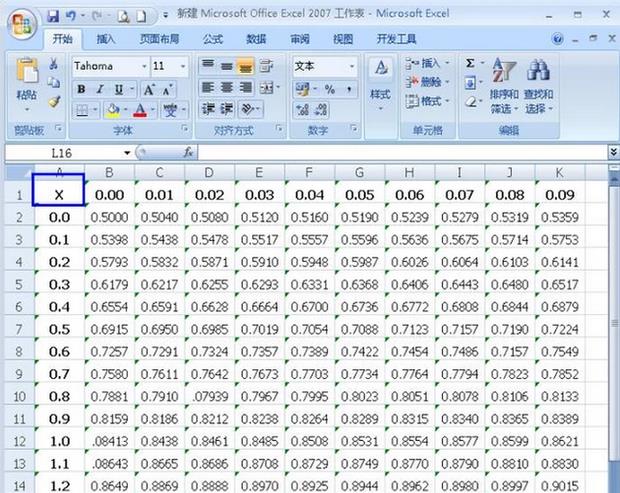Image resolution: width=620 pixels, height=493 pixels.
Task: Open the cell Styles gallery
Action: [380, 83]
